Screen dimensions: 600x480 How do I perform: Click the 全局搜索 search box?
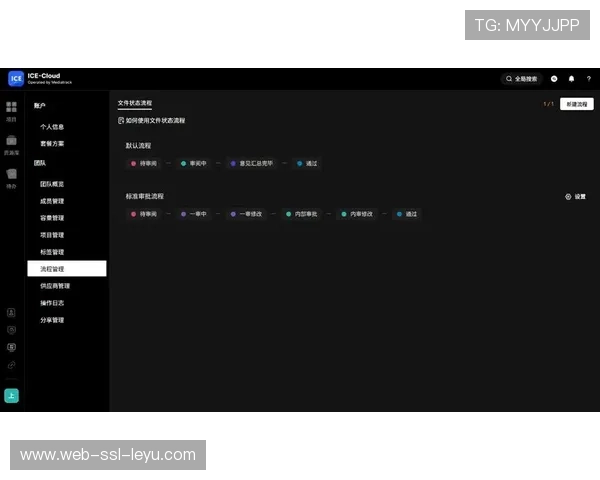tap(521, 78)
